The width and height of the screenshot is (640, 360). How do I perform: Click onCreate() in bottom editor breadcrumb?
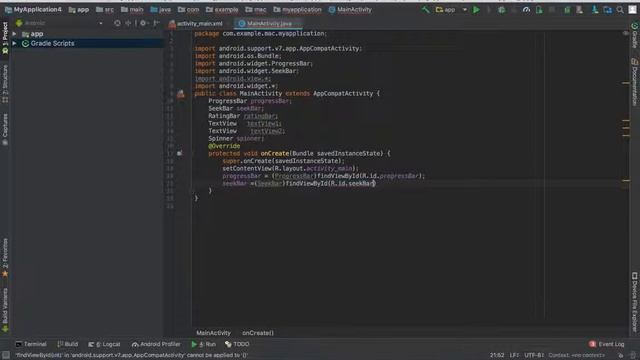258,333
